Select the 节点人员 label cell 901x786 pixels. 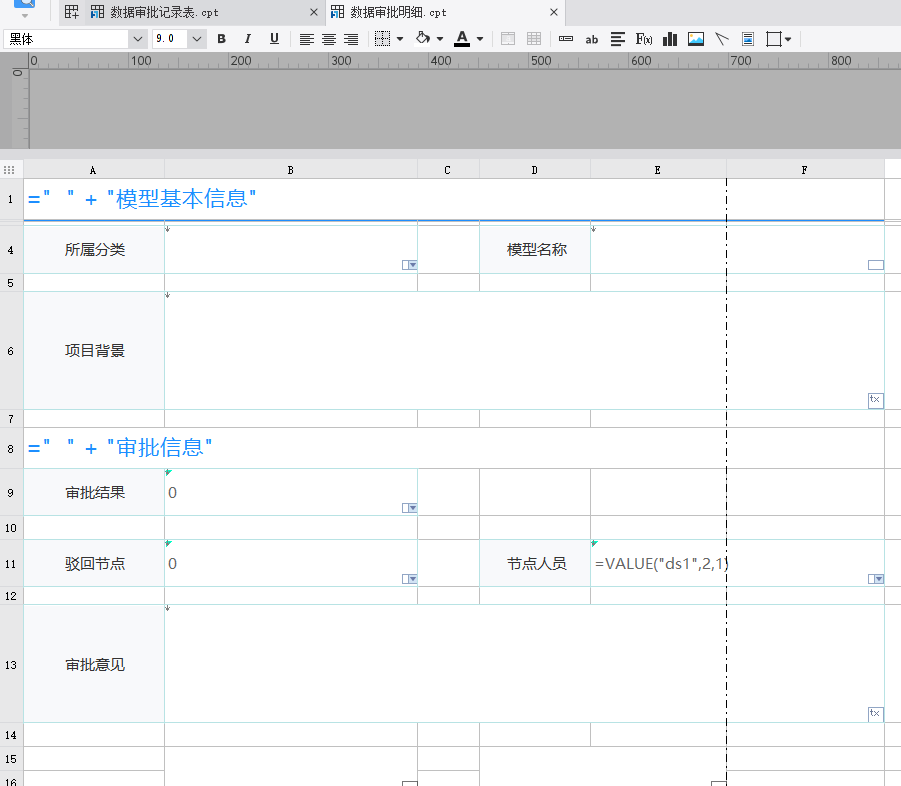[x=535, y=564]
